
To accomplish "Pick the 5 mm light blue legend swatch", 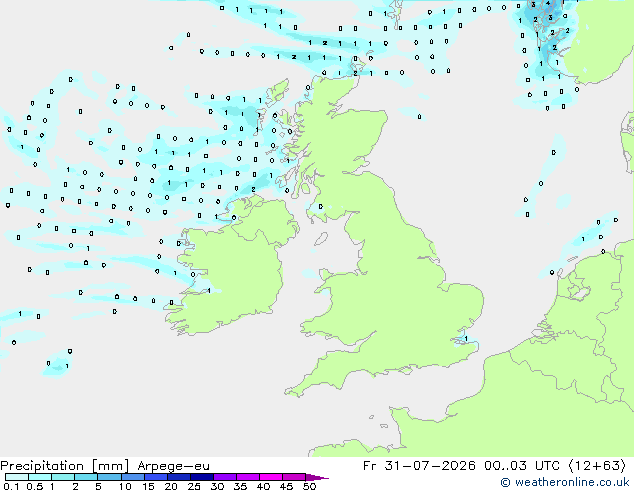I will point(109,477).
